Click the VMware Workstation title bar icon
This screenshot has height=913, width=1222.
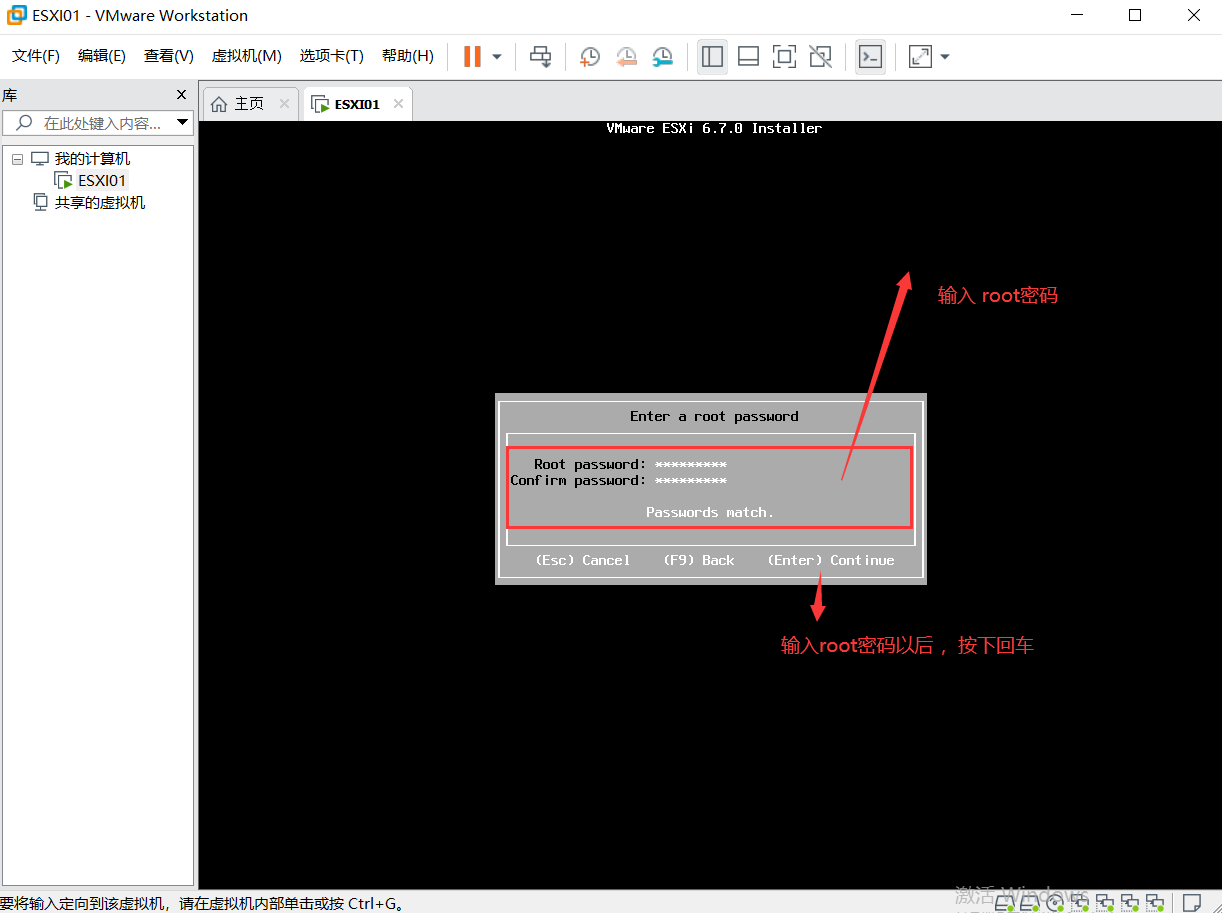tap(16, 15)
